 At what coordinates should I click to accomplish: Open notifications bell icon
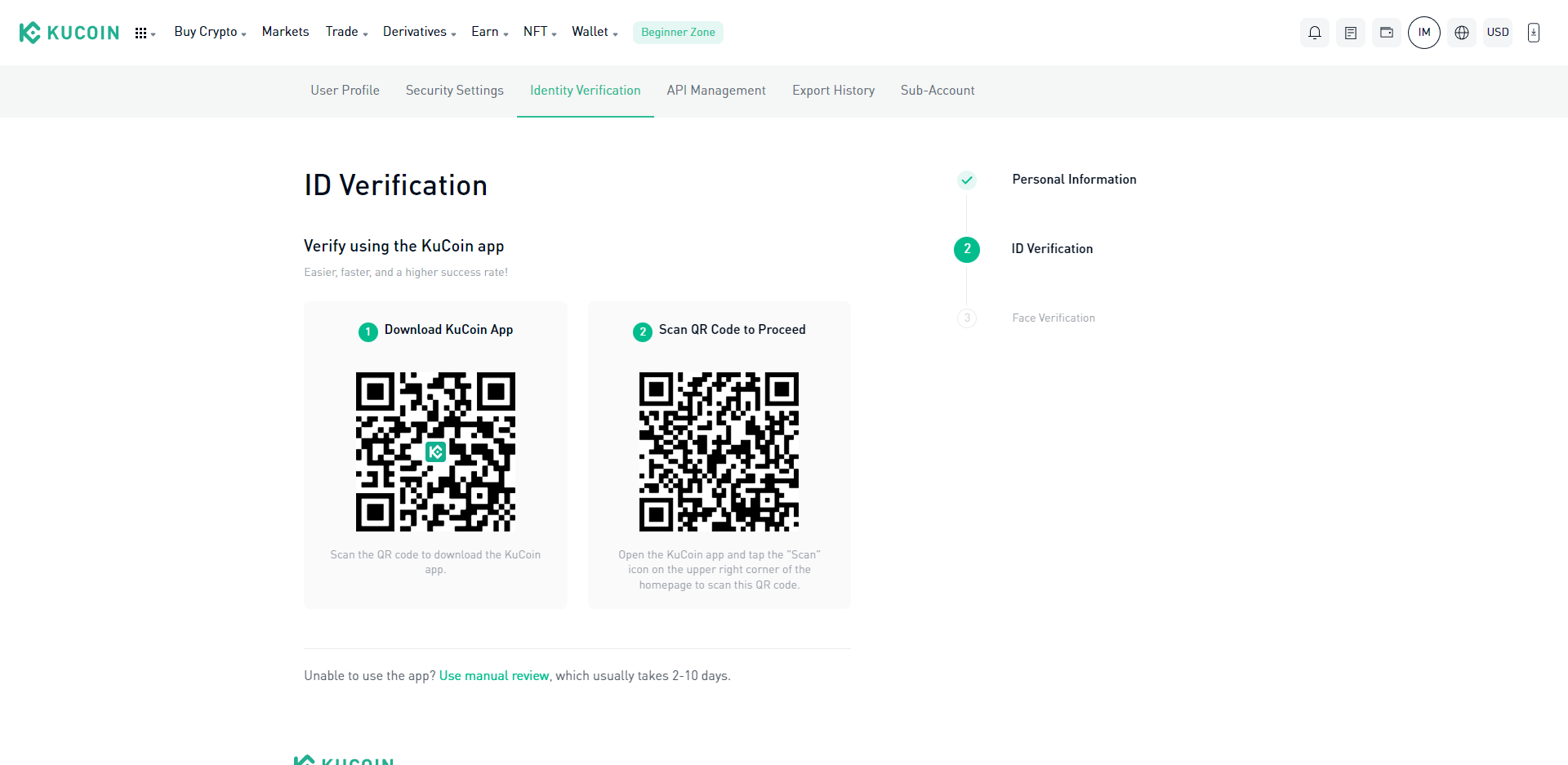tap(1315, 33)
